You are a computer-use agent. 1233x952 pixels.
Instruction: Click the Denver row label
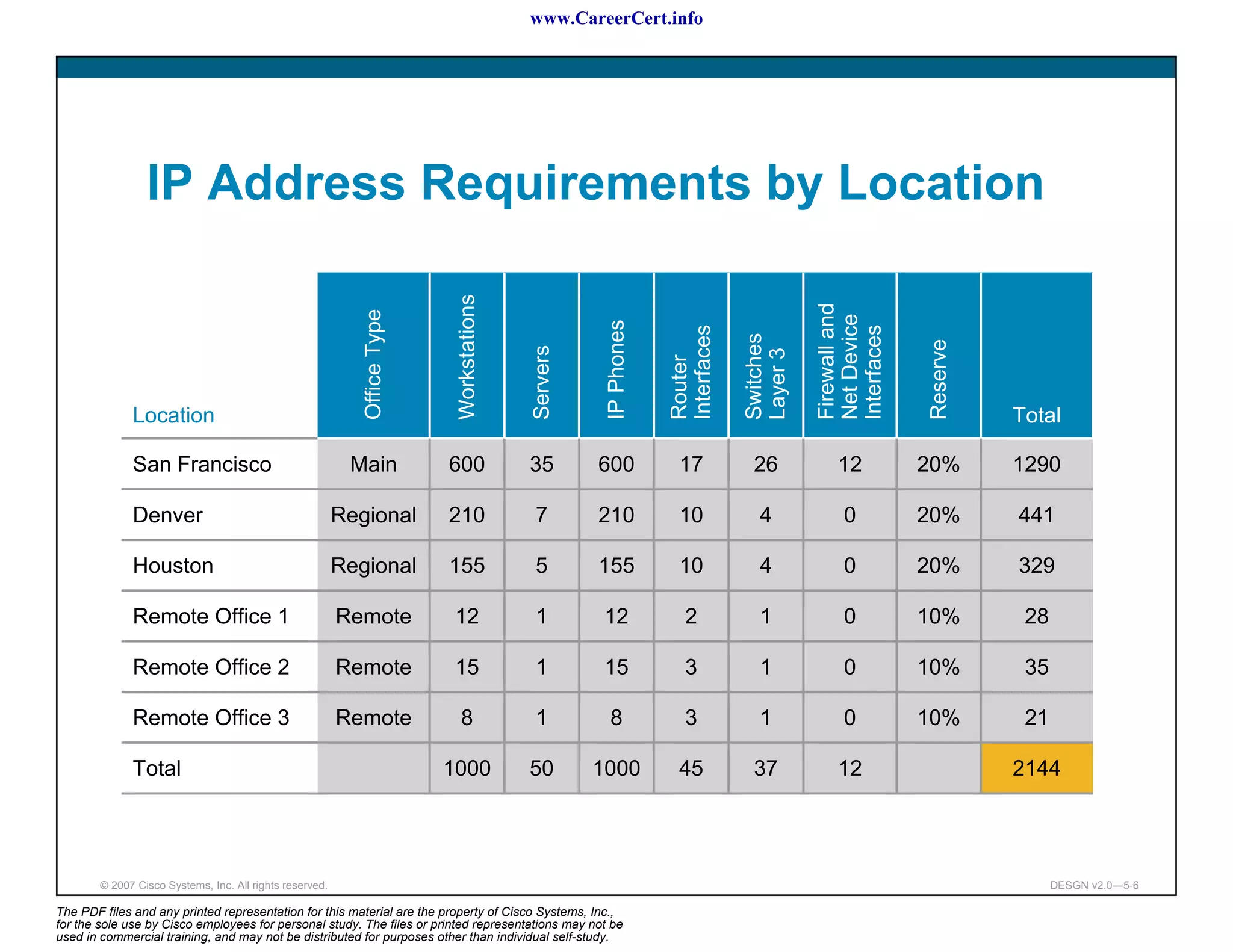click(167, 515)
